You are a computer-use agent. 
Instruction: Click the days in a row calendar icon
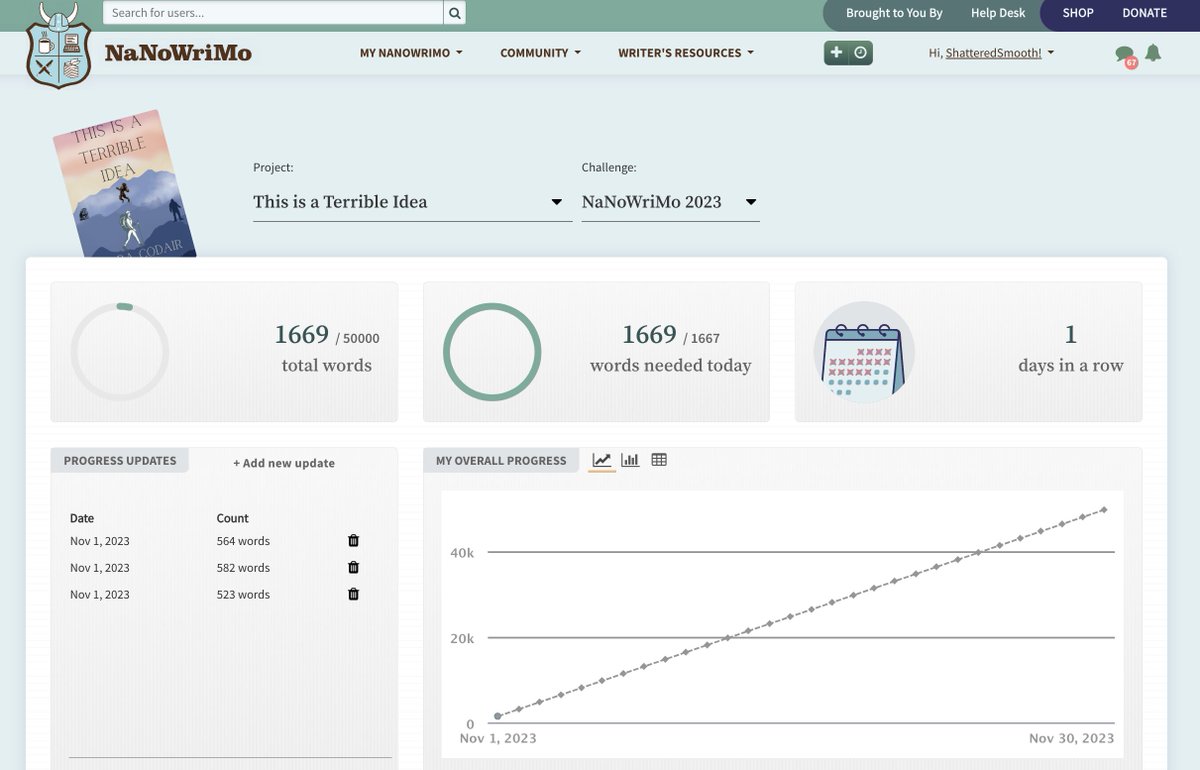(x=864, y=352)
